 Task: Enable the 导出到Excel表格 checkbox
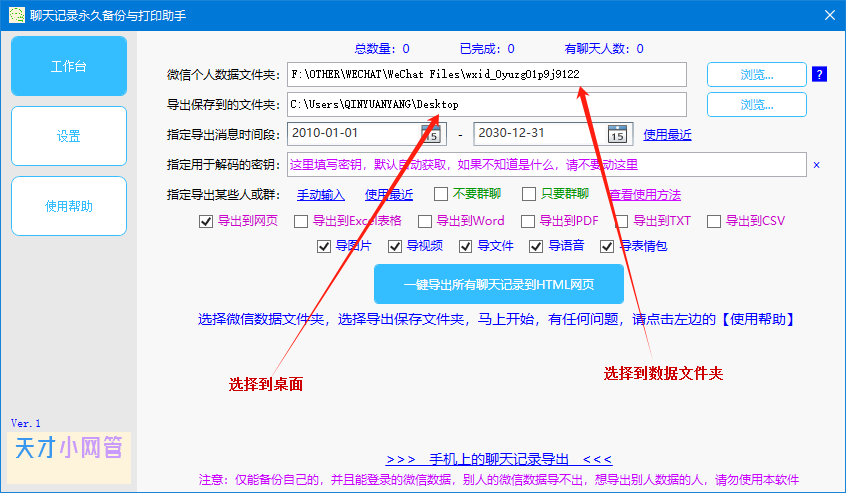coord(300,221)
